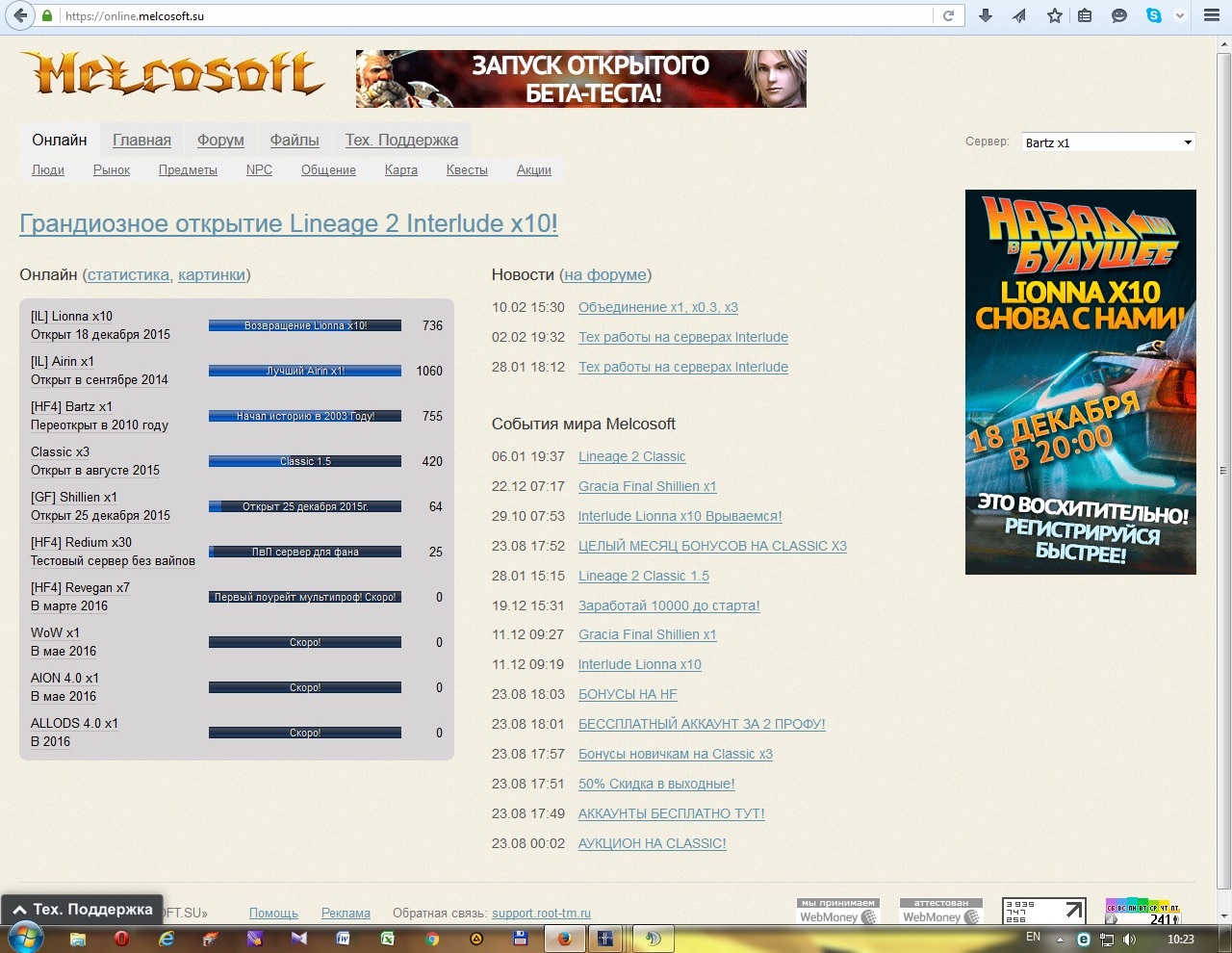
Task: Open the server selector dropdown Bartz x1
Action: pyautogui.click(x=1108, y=142)
